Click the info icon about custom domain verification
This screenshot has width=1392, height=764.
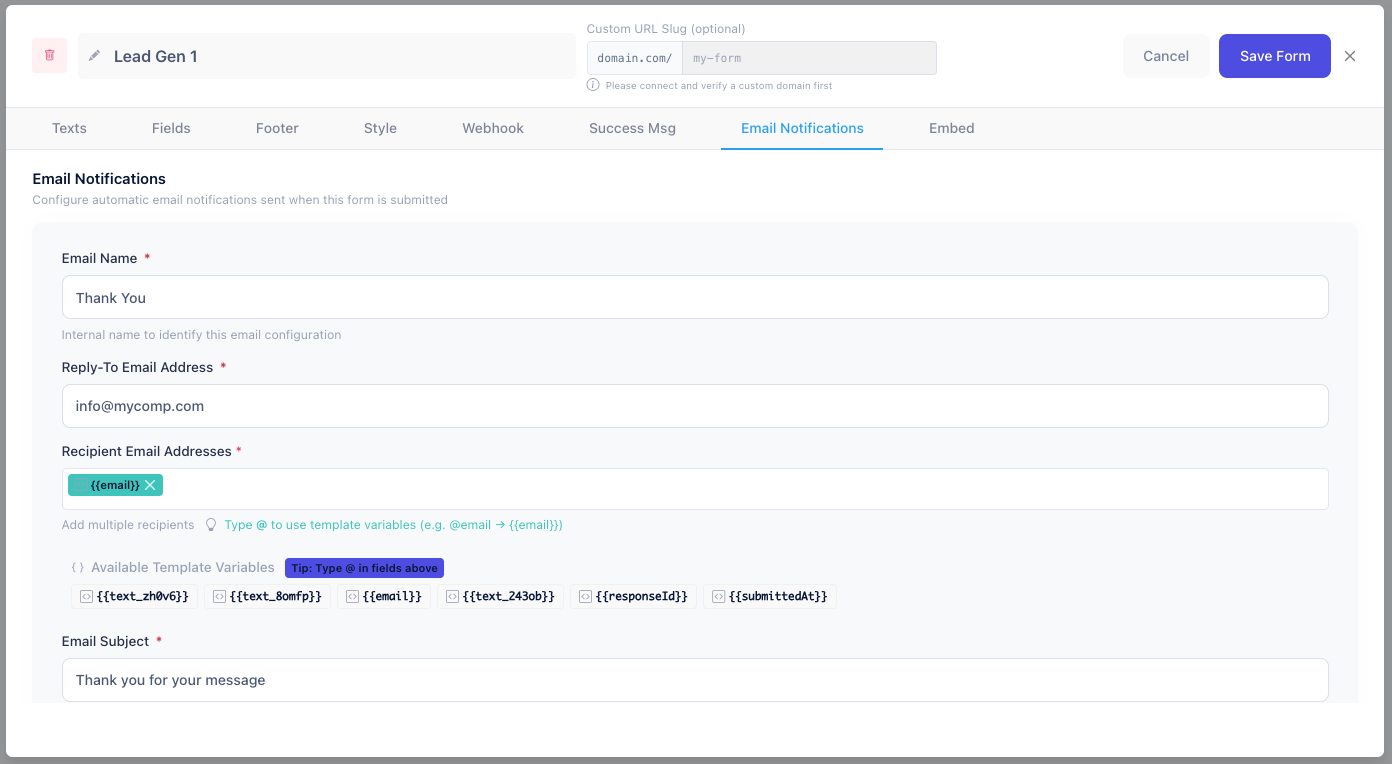pyautogui.click(x=593, y=86)
